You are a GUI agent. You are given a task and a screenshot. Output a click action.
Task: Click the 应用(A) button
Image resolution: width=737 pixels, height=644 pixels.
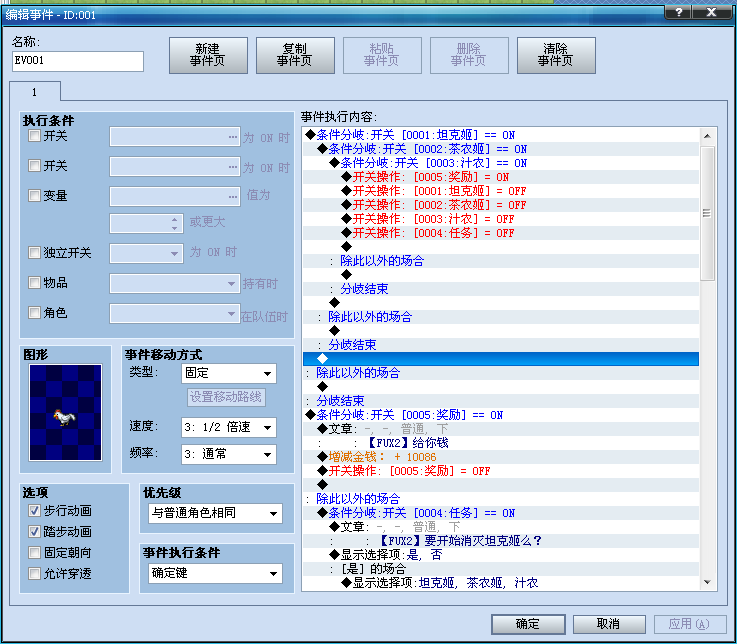(690, 624)
